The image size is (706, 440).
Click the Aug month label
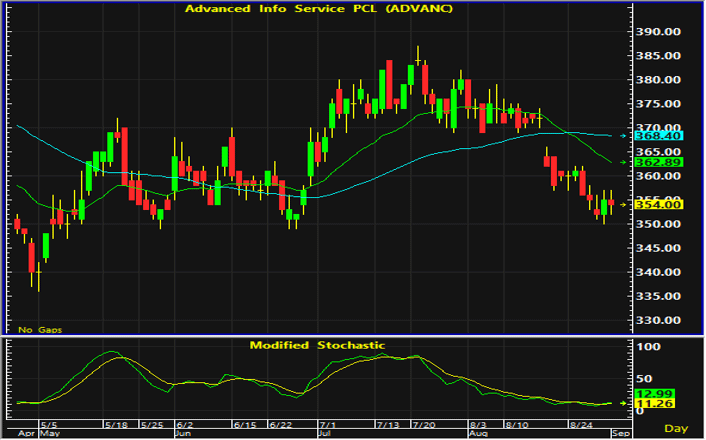pyautogui.click(x=477, y=433)
